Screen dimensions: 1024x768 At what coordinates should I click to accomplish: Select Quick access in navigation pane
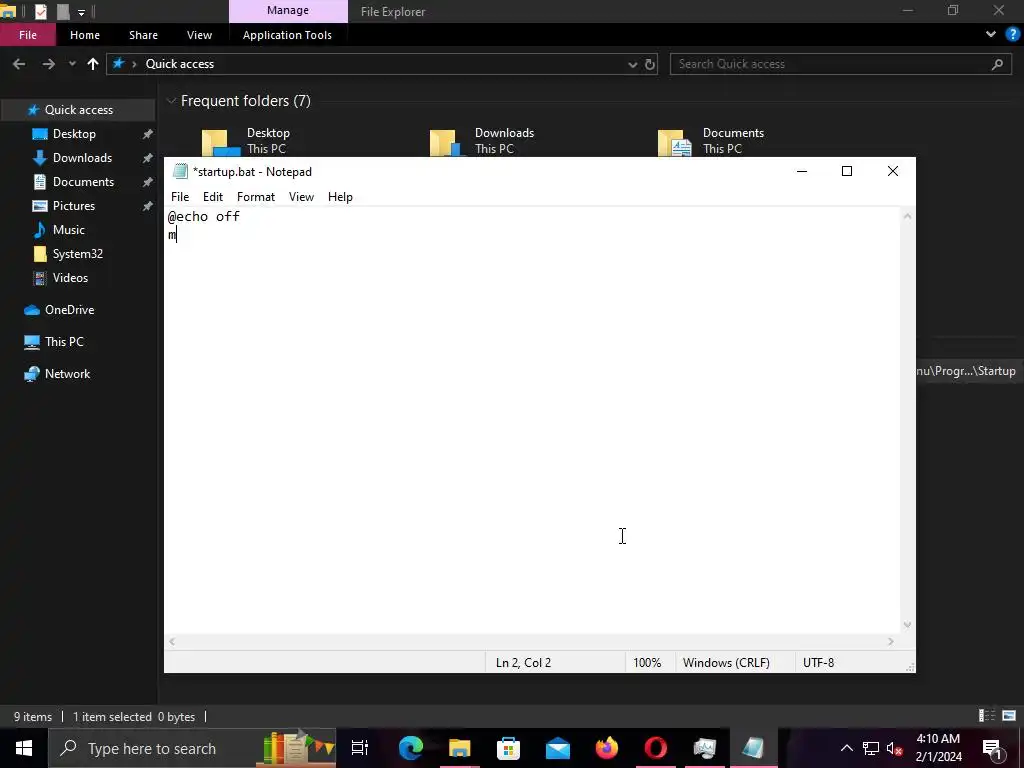(78, 110)
